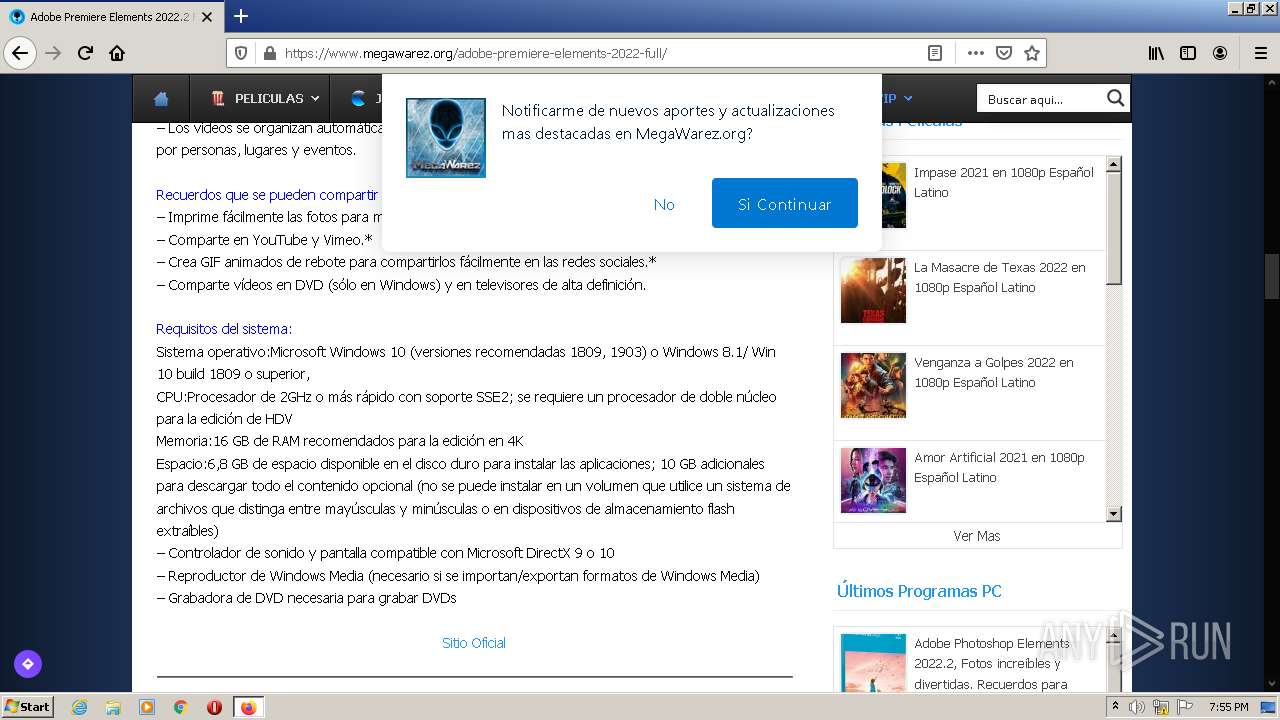Launch Chrome from the taskbar

pyautogui.click(x=181, y=707)
